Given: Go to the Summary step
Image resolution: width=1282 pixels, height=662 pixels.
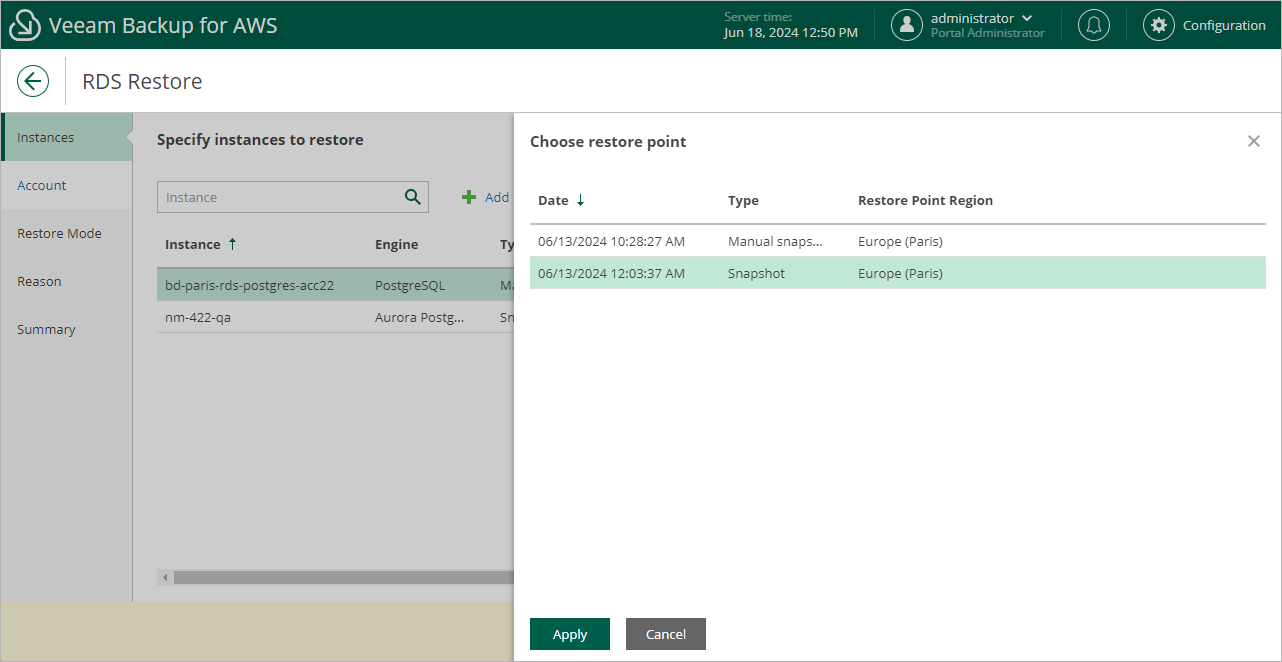Looking at the screenshot, I should [x=67, y=329].
